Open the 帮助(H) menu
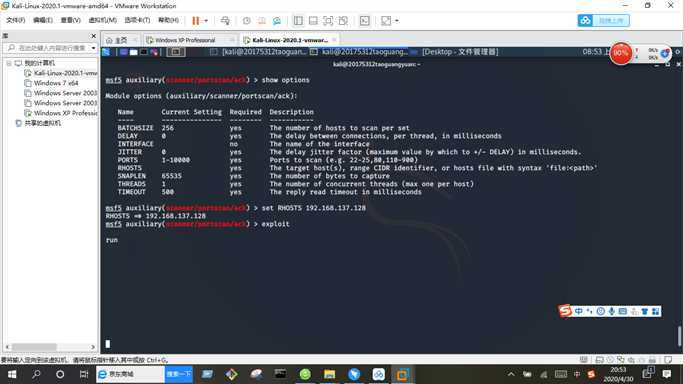This screenshot has width=683, height=384. tap(168, 20)
